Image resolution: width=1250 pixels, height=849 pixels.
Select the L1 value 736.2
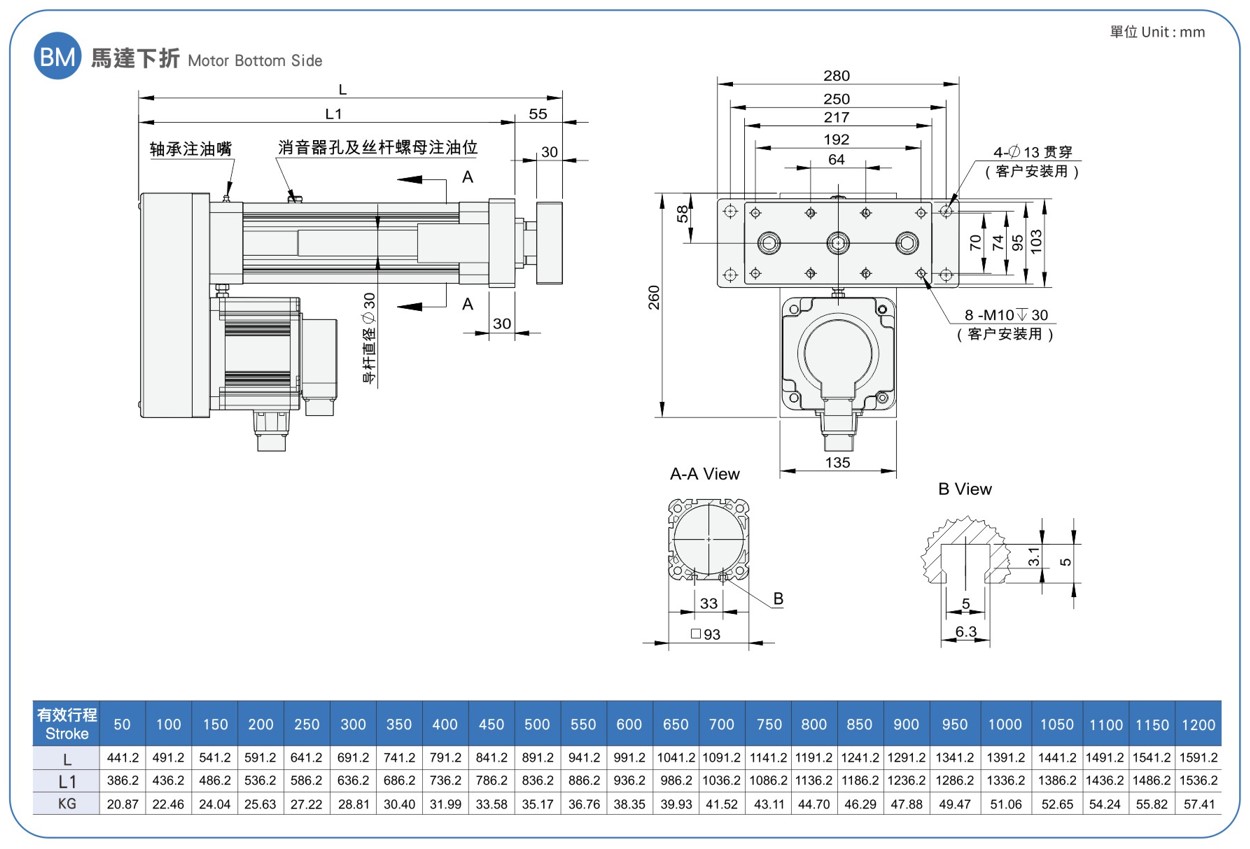pos(445,780)
